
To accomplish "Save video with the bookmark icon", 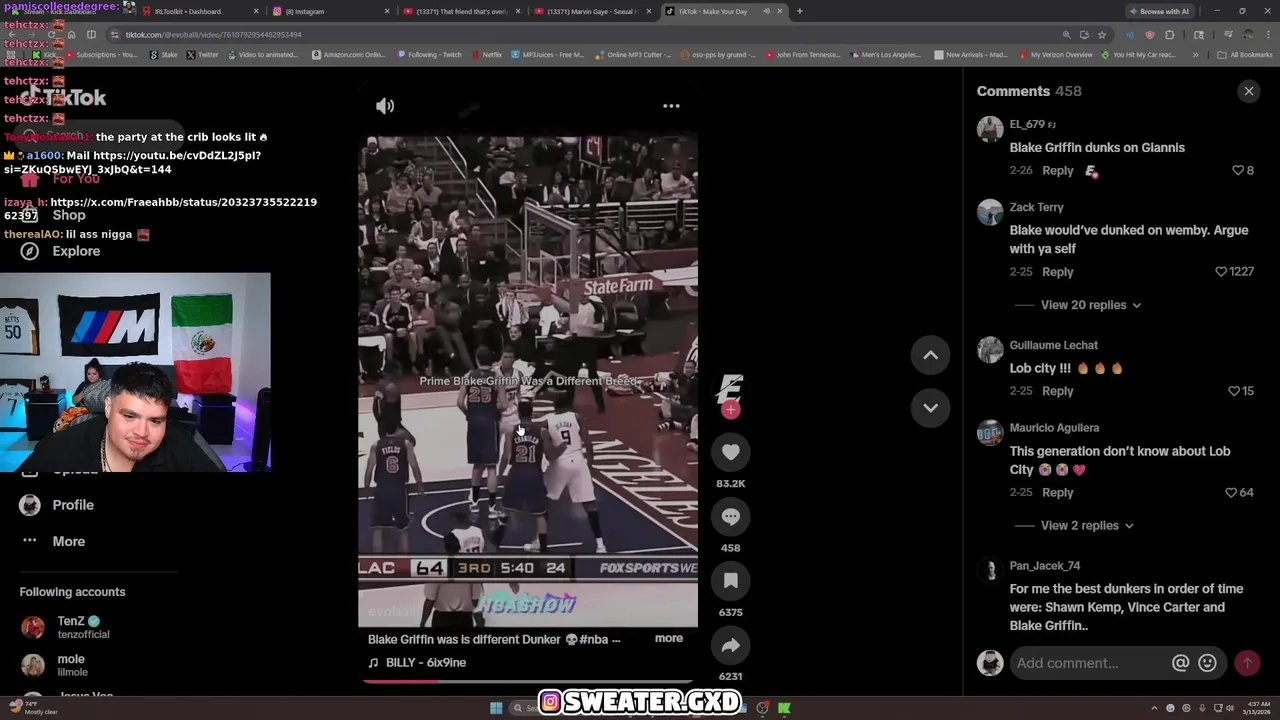I will 731,581.
